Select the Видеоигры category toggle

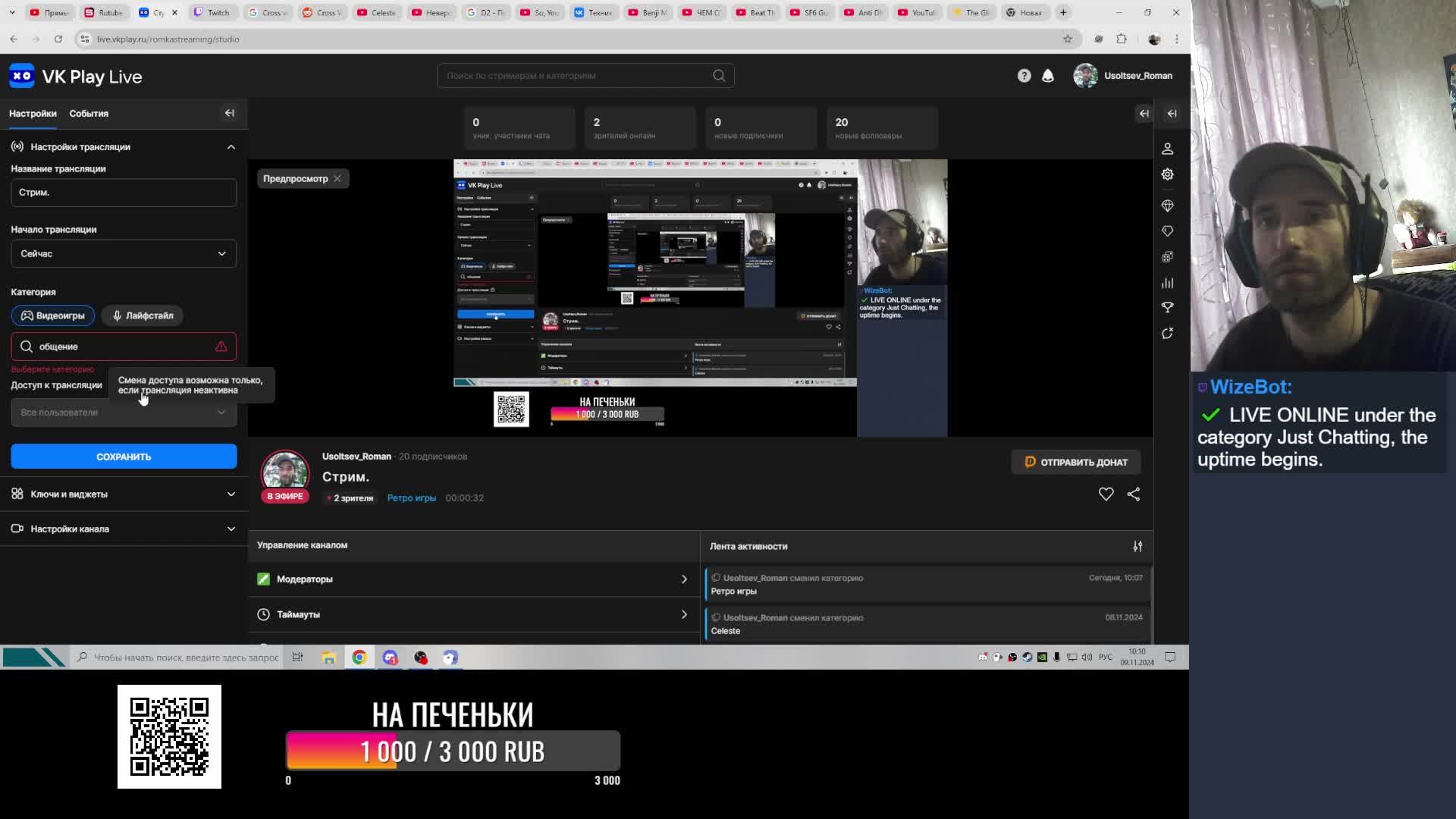tap(53, 315)
